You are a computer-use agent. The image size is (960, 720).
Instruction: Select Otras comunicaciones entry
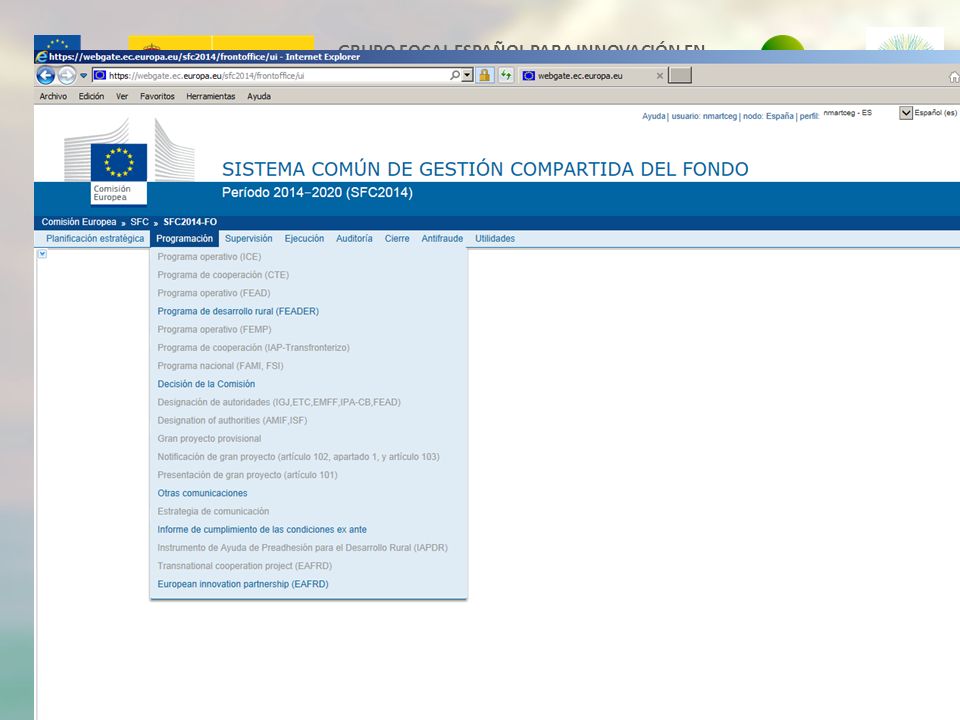203,493
